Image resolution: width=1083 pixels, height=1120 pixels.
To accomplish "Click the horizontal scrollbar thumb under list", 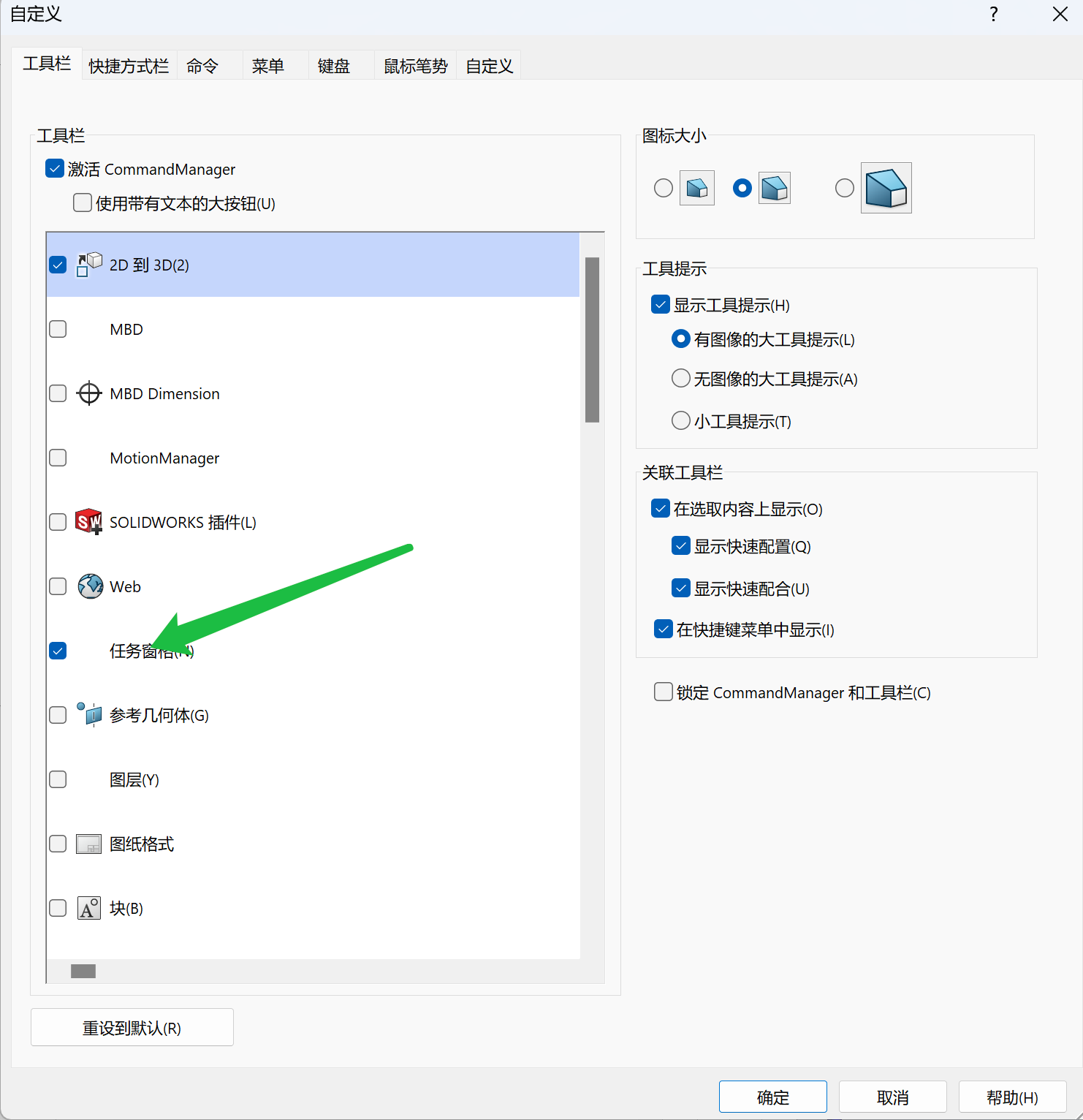I will click(83, 971).
